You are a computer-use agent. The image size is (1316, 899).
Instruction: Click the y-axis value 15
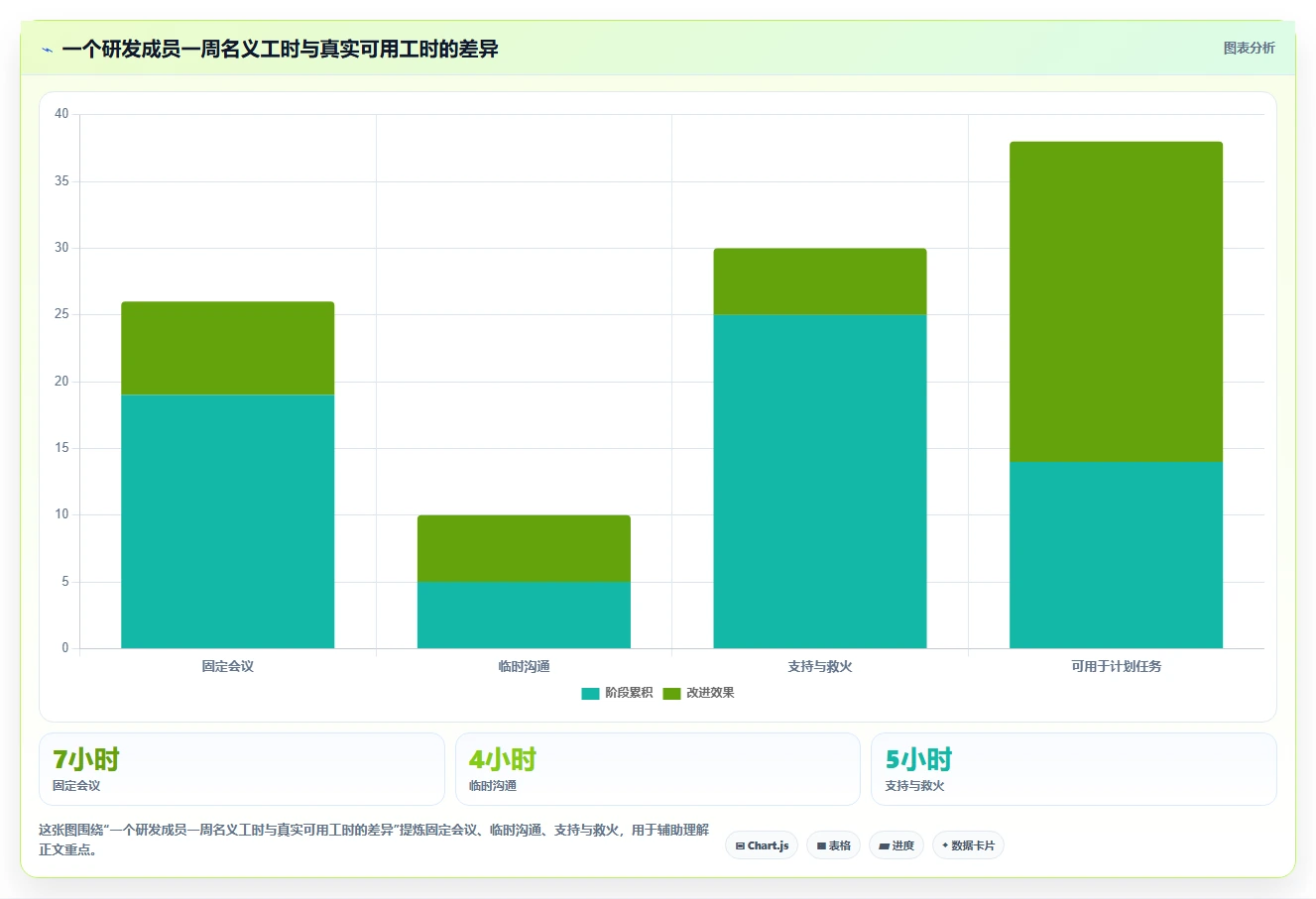pos(61,448)
